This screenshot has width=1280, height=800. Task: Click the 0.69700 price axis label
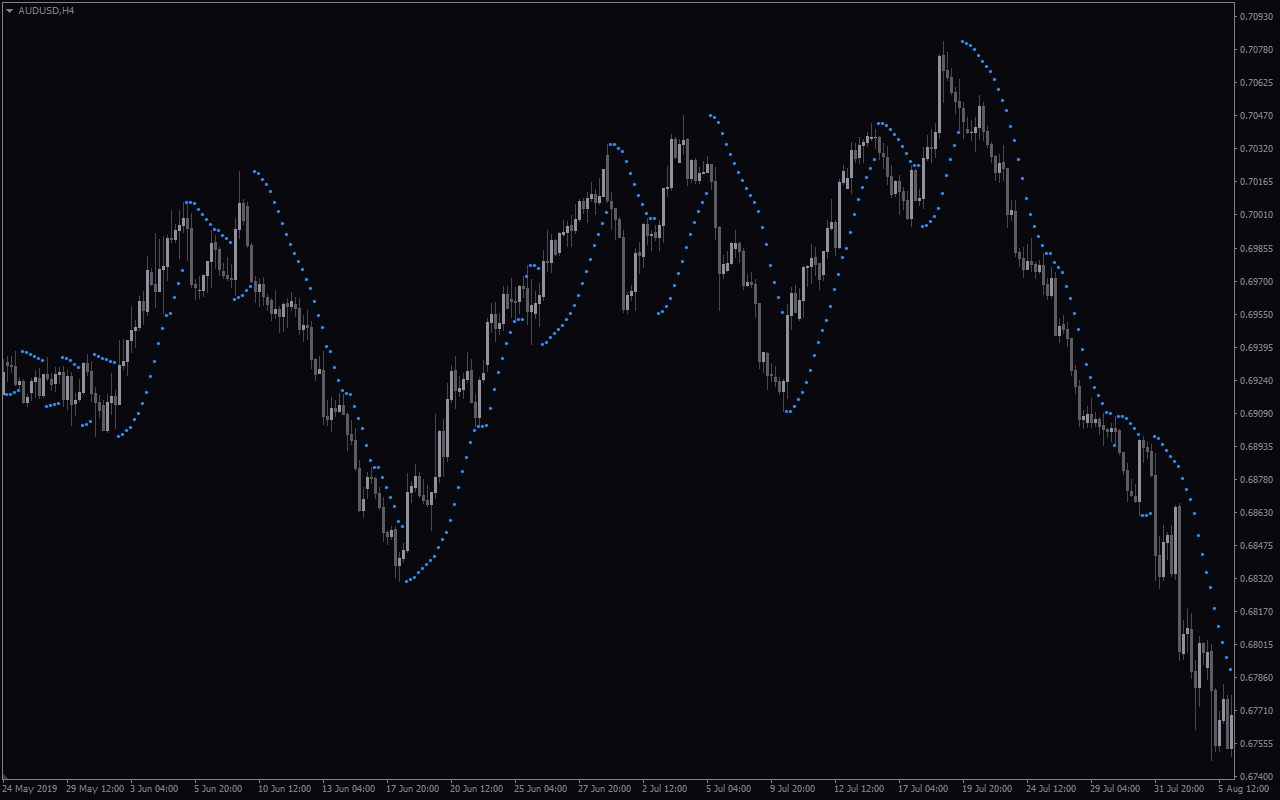1256,281
